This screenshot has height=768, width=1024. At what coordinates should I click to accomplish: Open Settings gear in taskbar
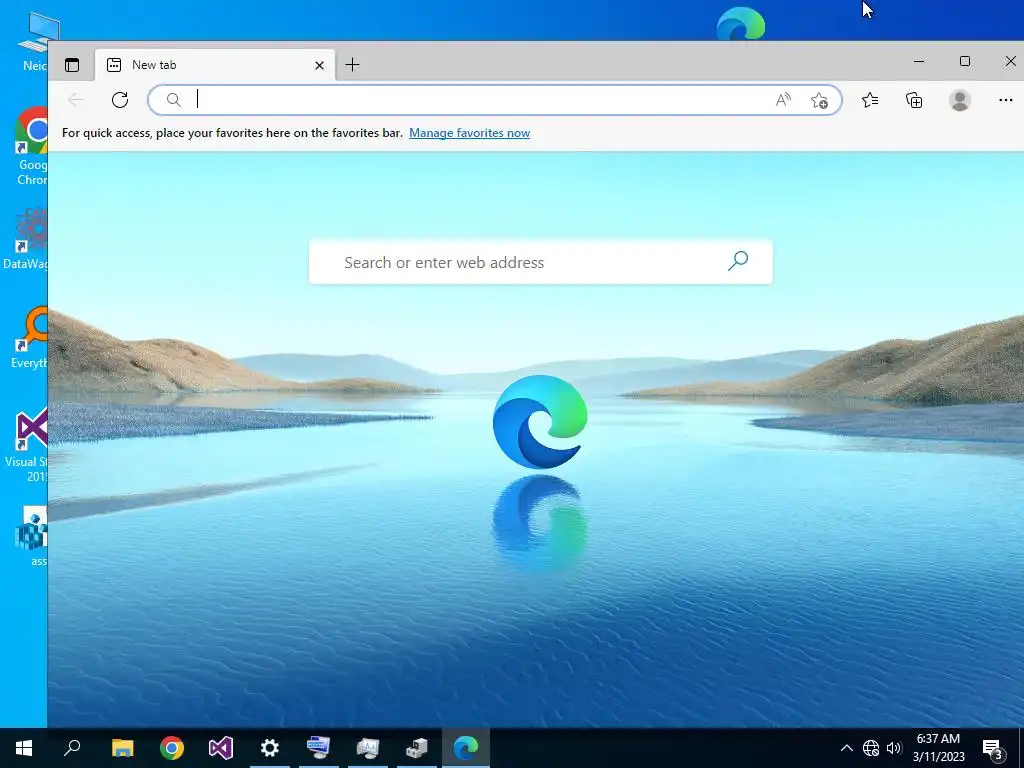pyautogui.click(x=270, y=748)
